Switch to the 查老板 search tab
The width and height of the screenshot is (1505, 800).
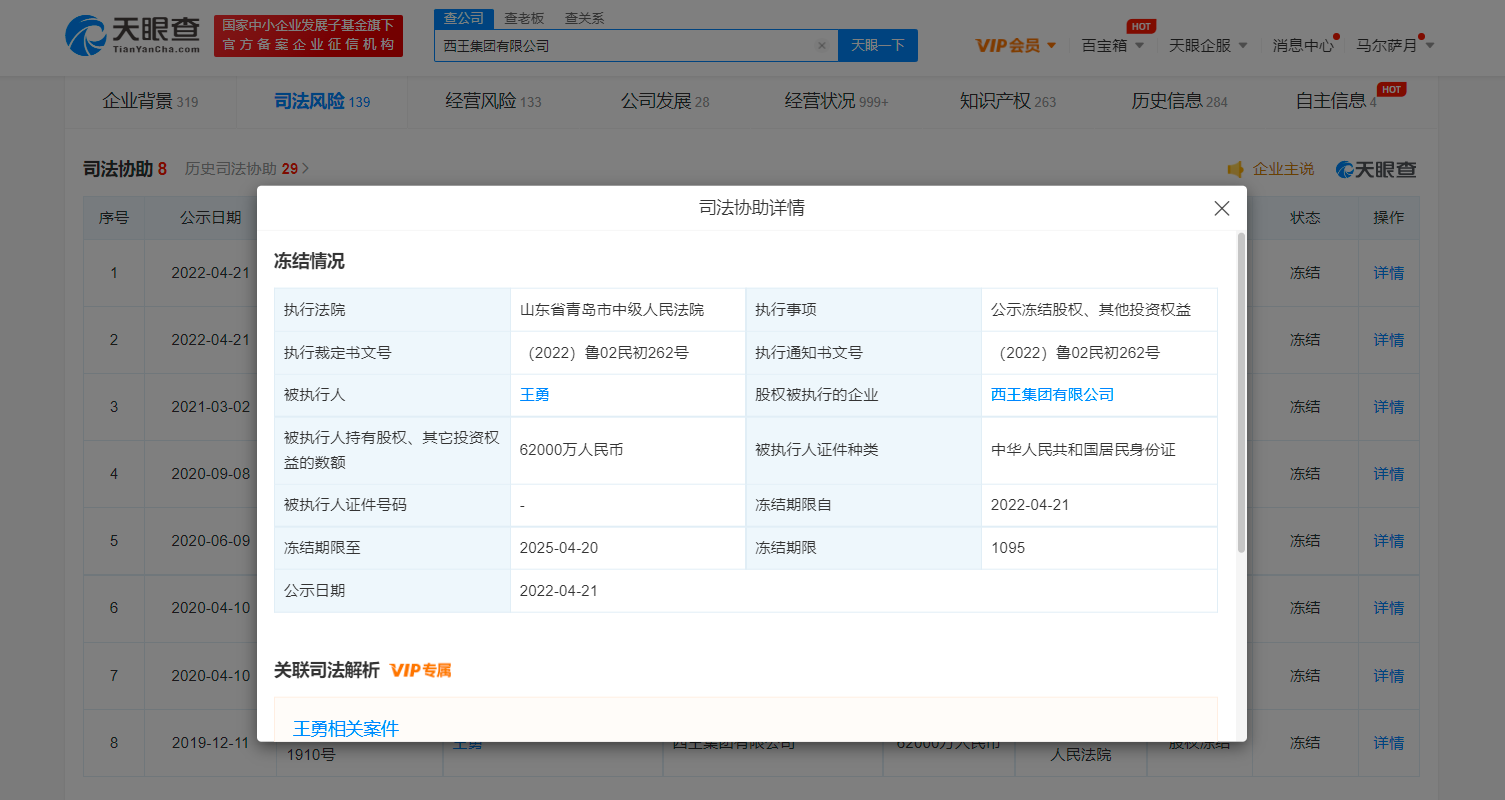[524, 18]
